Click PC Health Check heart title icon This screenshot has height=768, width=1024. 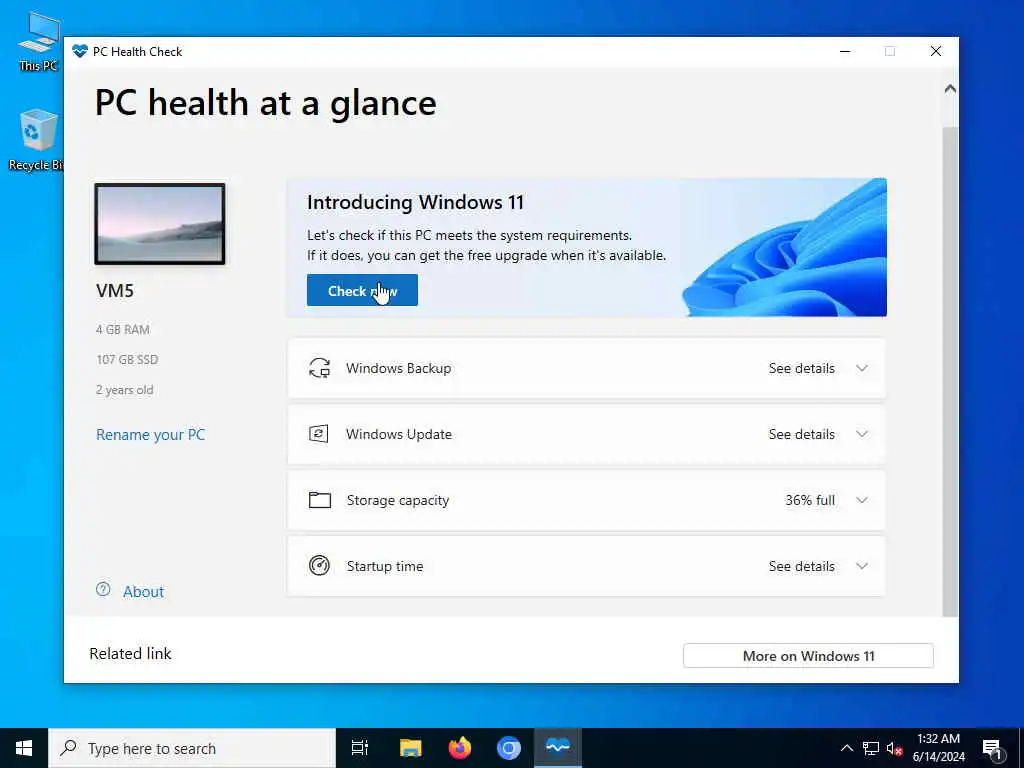pos(80,51)
